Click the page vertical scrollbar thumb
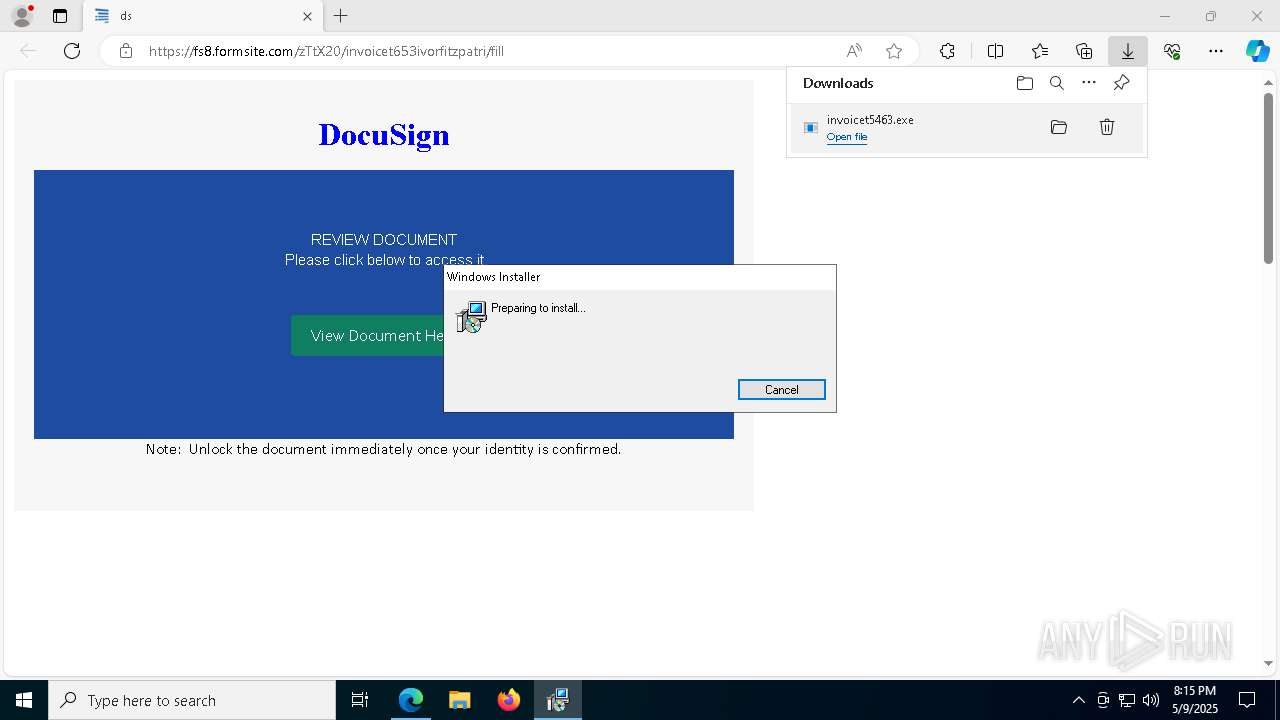 point(1269,178)
